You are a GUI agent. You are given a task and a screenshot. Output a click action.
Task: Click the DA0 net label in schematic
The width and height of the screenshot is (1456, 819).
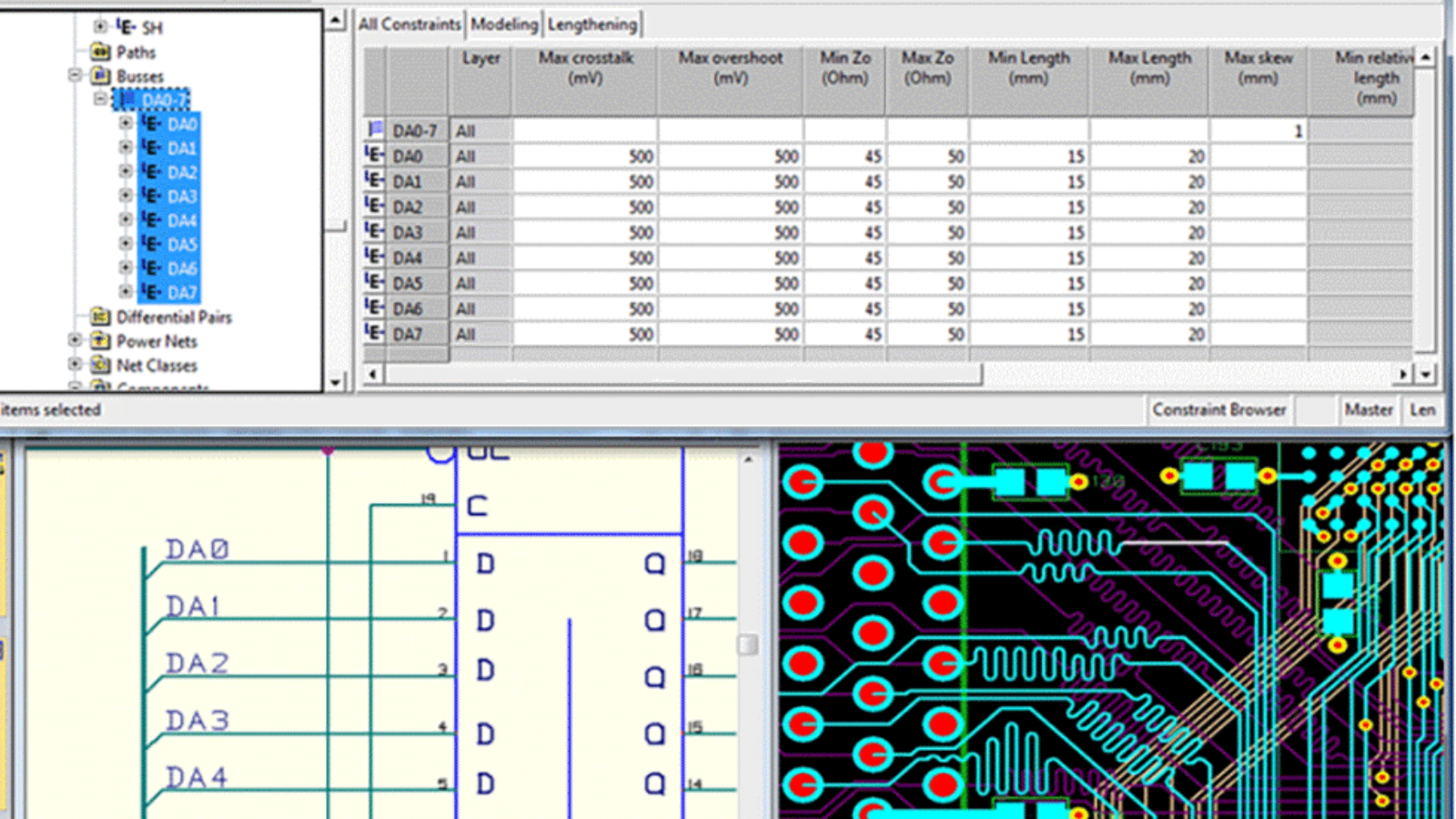click(197, 550)
